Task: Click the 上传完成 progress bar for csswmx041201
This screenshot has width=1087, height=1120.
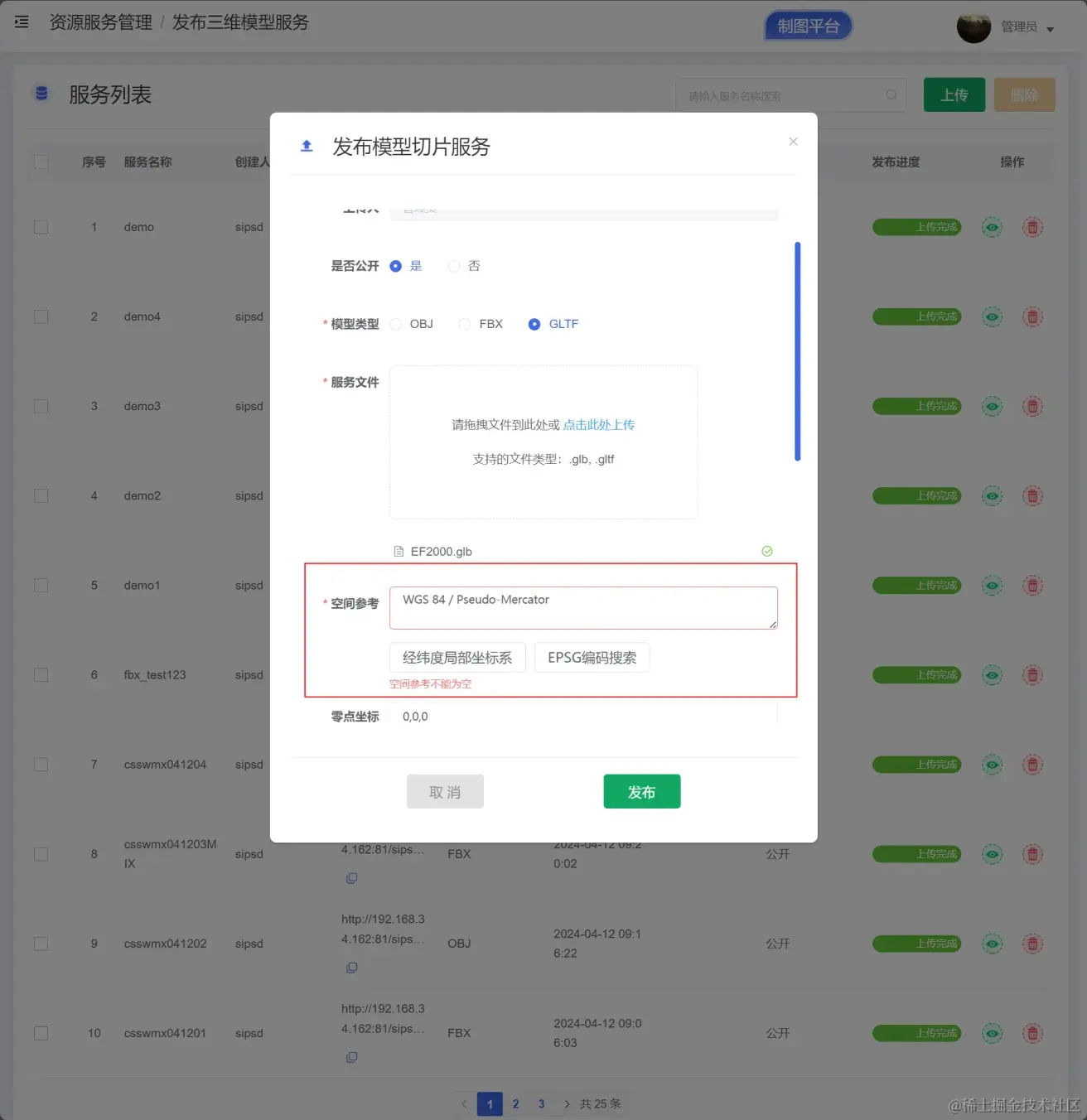Action: (x=917, y=1033)
